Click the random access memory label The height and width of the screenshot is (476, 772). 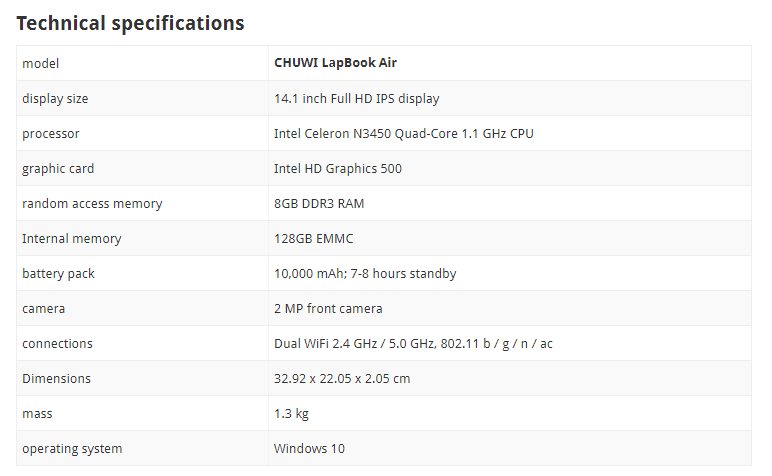click(x=92, y=204)
